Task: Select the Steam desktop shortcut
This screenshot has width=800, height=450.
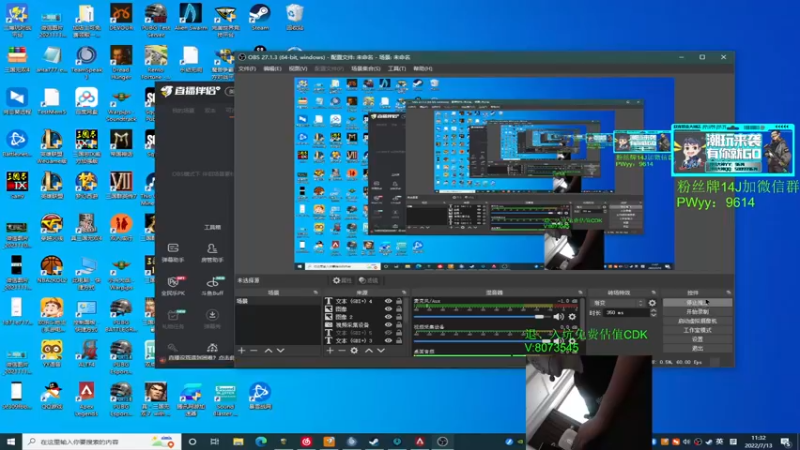Action: coord(260,17)
